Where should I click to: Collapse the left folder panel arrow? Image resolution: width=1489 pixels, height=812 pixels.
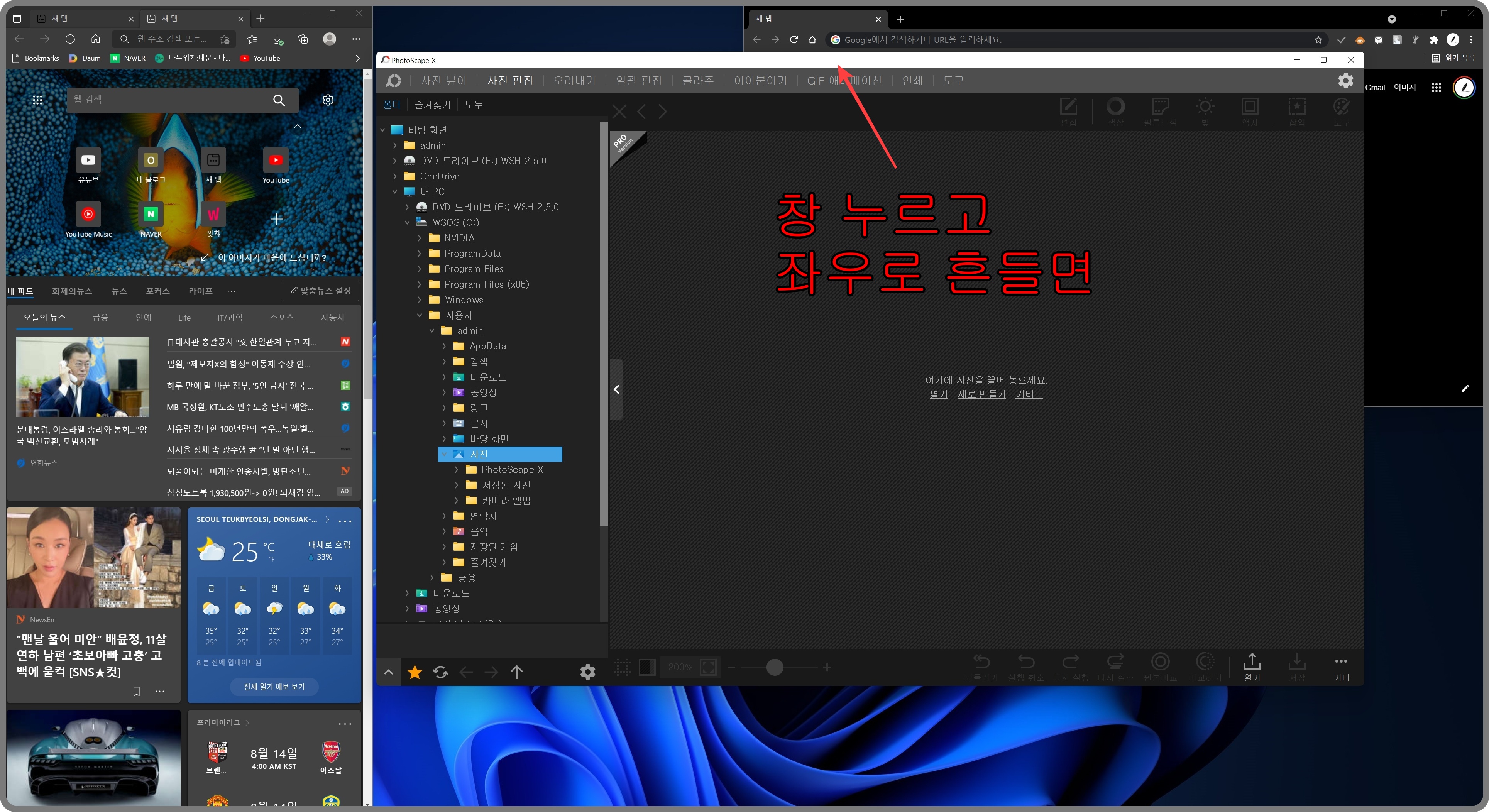pyautogui.click(x=617, y=389)
